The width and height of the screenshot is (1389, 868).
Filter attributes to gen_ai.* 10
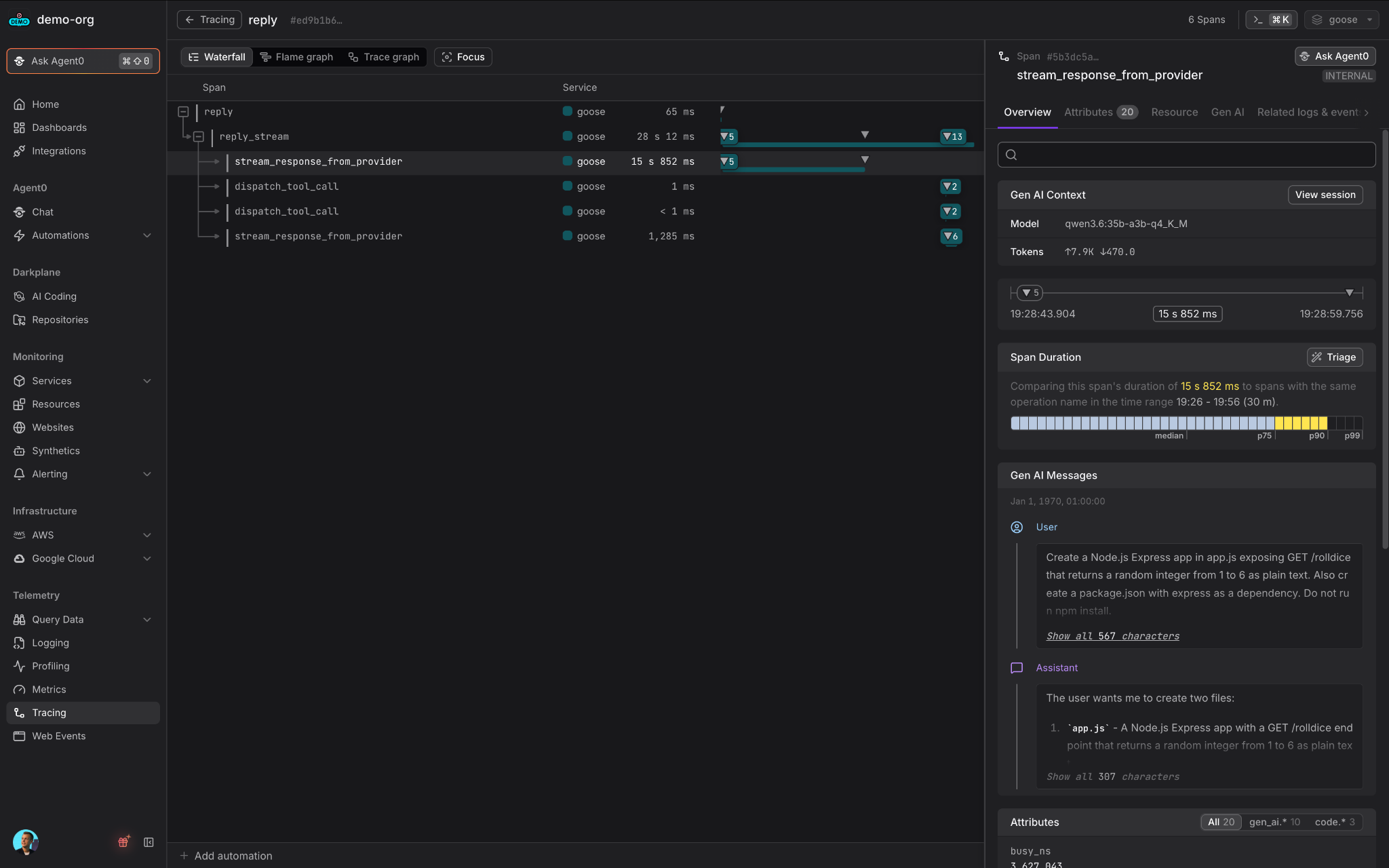1274,822
